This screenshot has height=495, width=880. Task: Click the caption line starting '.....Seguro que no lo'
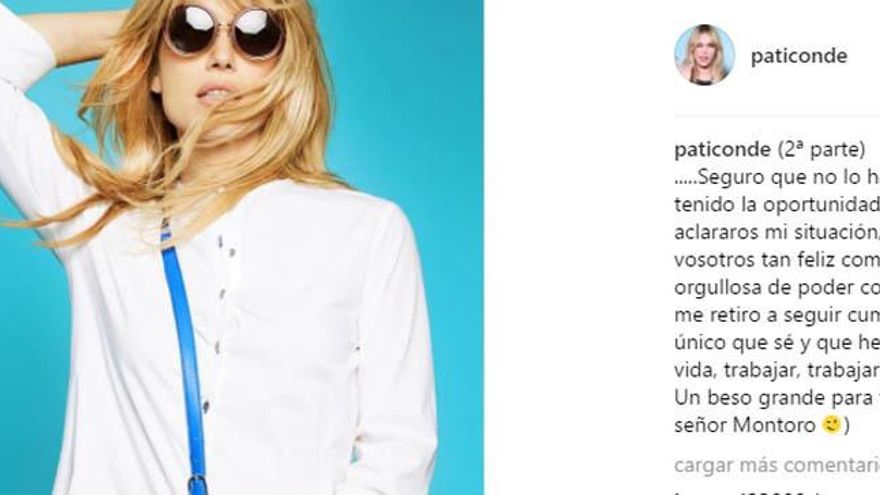pos(777,177)
